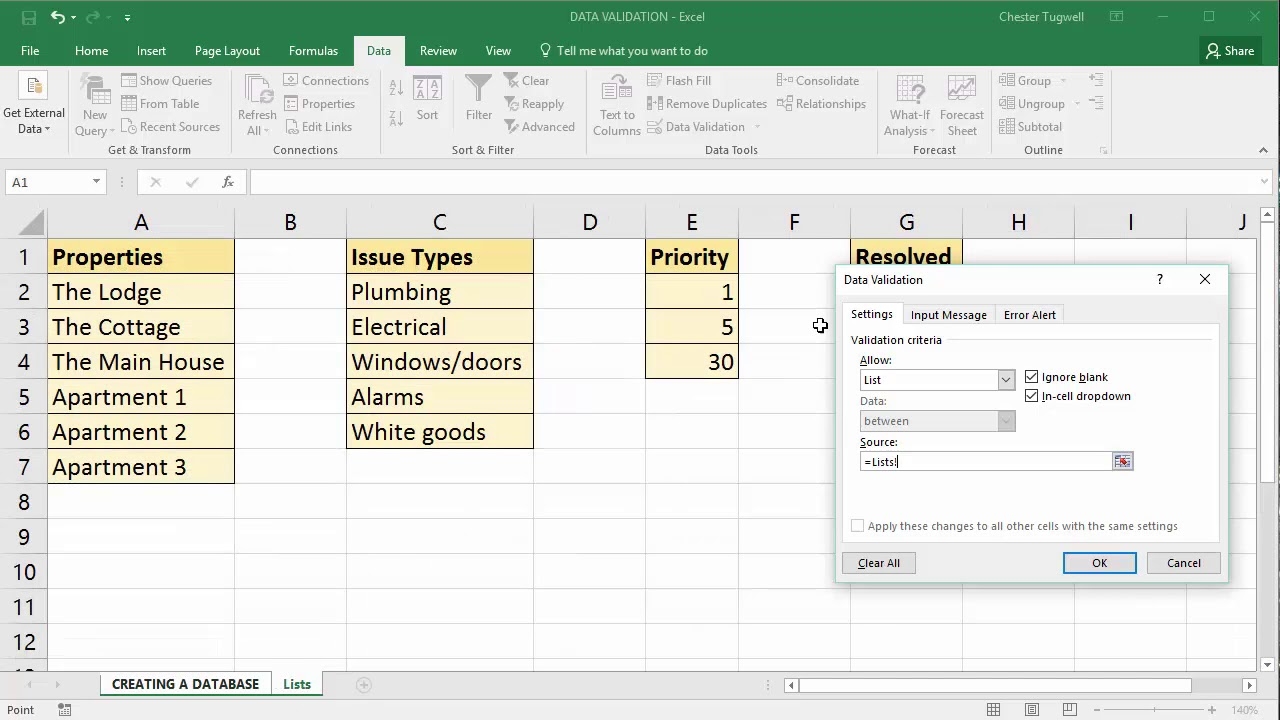Click the Sort A to Z icon
Viewport: 1280px width, 720px height.
pyautogui.click(x=396, y=90)
